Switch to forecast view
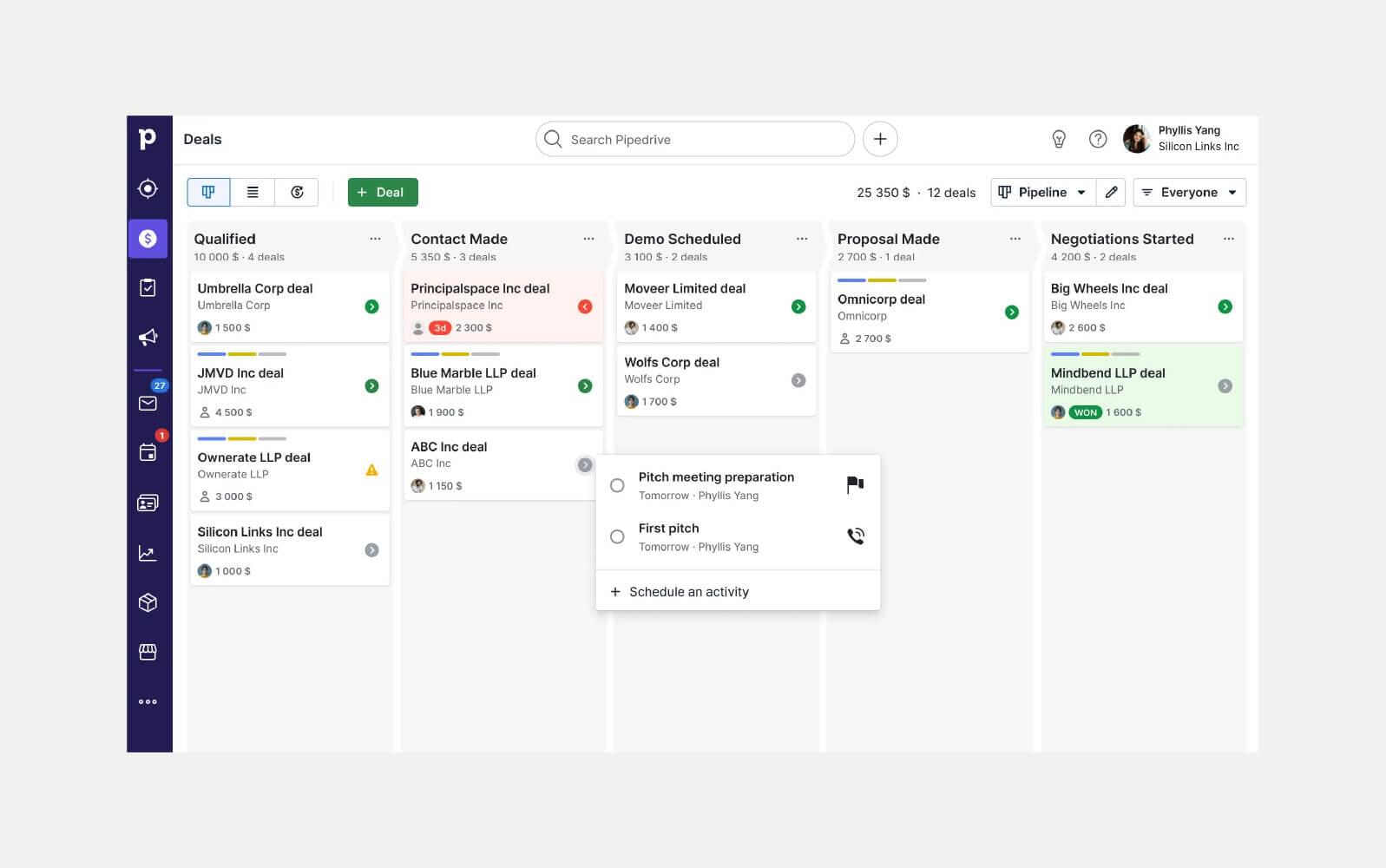1386x868 pixels. click(297, 192)
